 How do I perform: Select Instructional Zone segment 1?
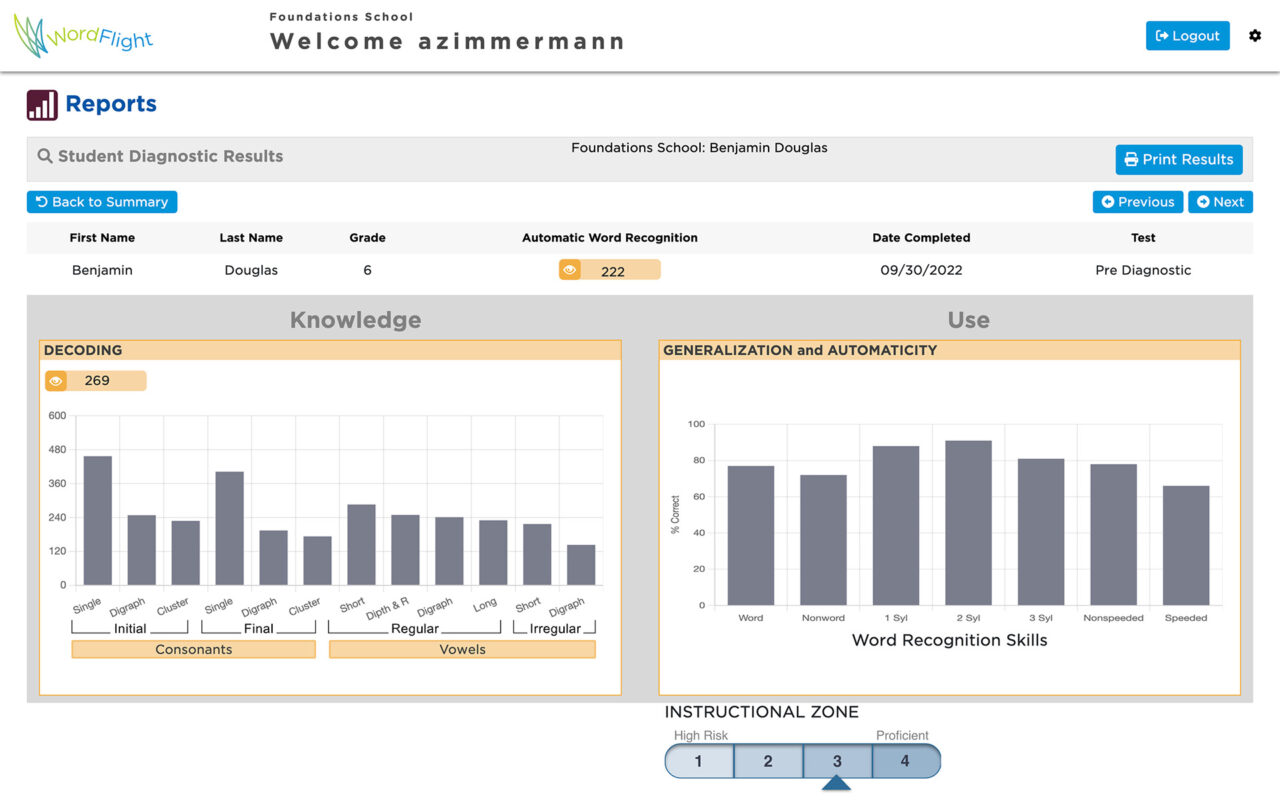pyautogui.click(x=699, y=761)
